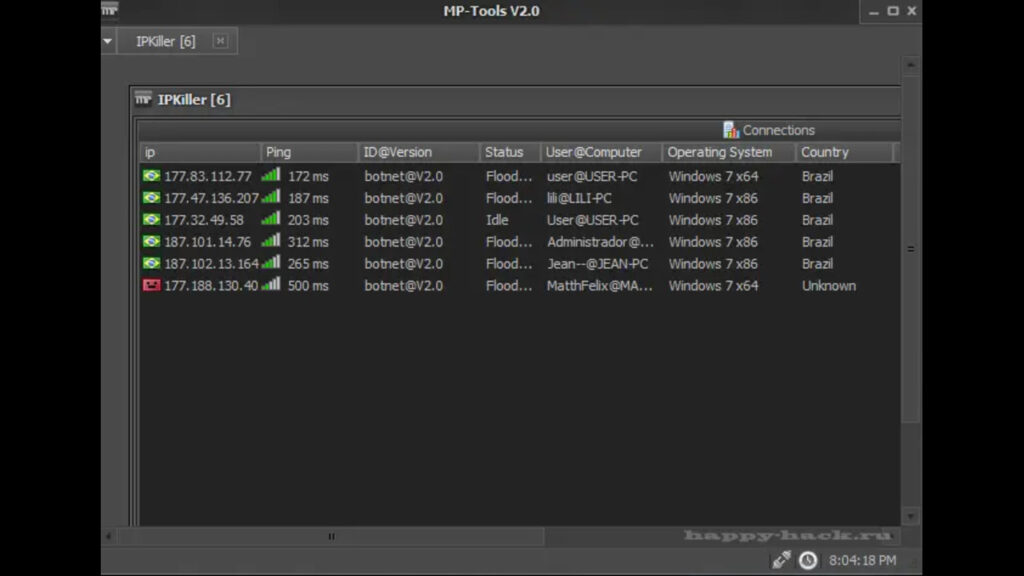
Task: Click Windows 7 x64 in first row
Action: click(713, 176)
